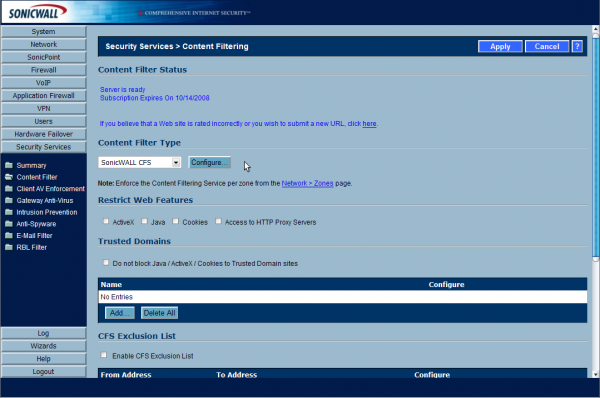Open the VoIP menu
Image resolution: width=600 pixels, height=398 pixels.
[x=44, y=83]
